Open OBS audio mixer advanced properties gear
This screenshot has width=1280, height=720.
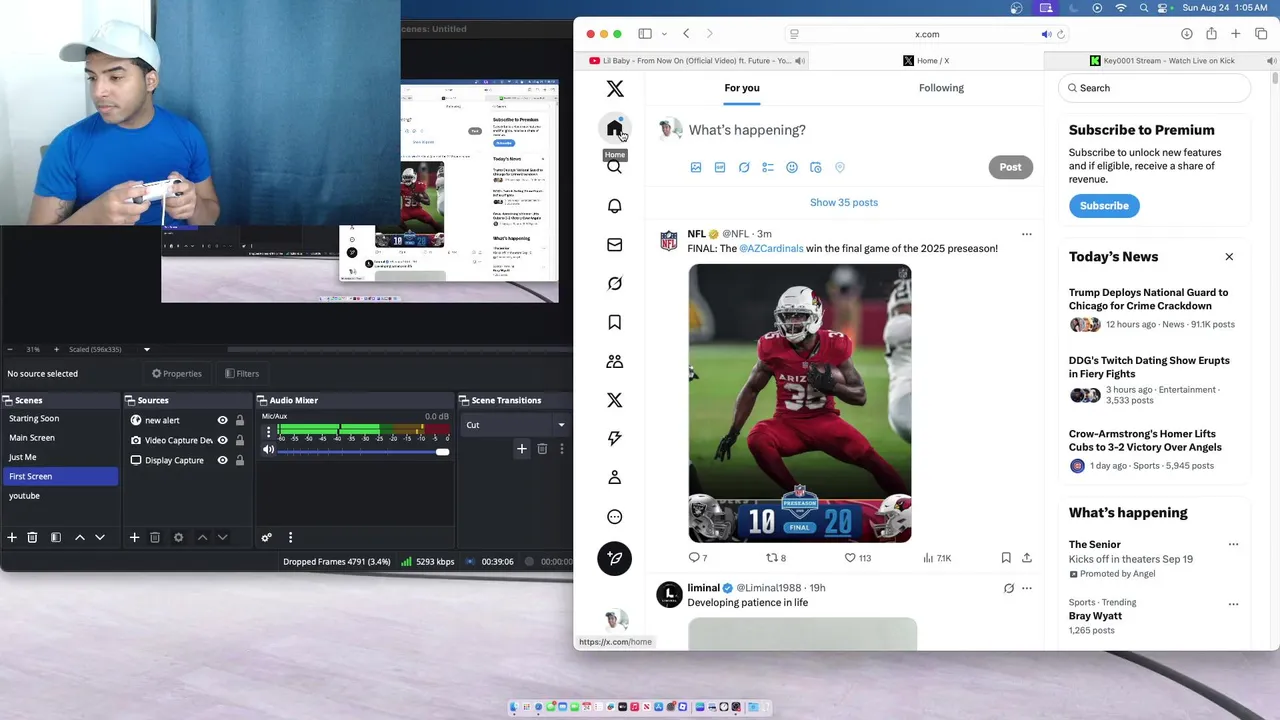(267, 537)
